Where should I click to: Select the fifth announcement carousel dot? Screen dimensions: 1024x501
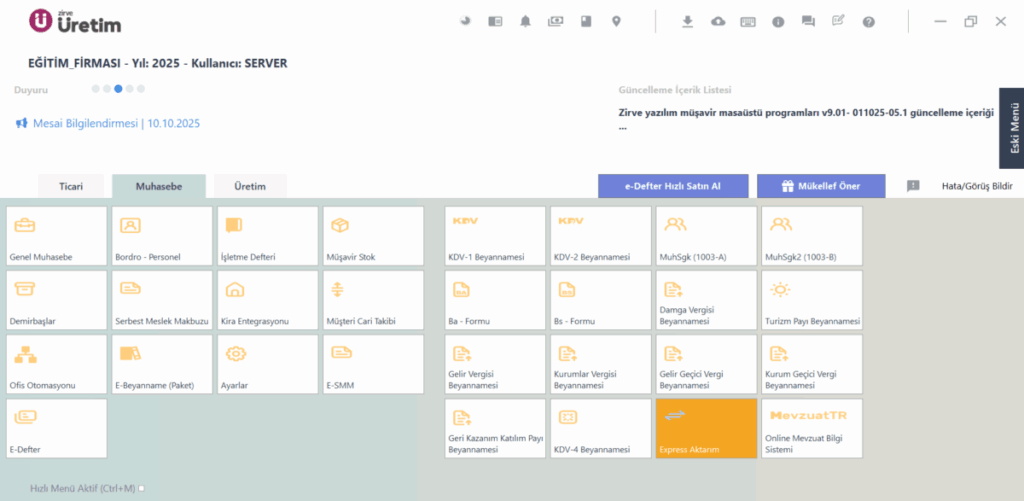point(140,89)
